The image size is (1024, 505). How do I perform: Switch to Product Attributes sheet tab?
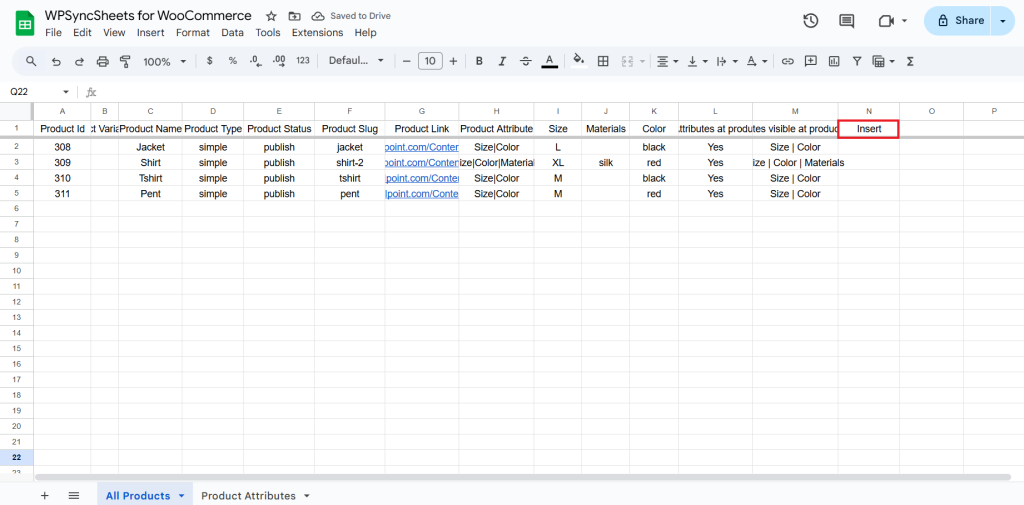click(248, 496)
